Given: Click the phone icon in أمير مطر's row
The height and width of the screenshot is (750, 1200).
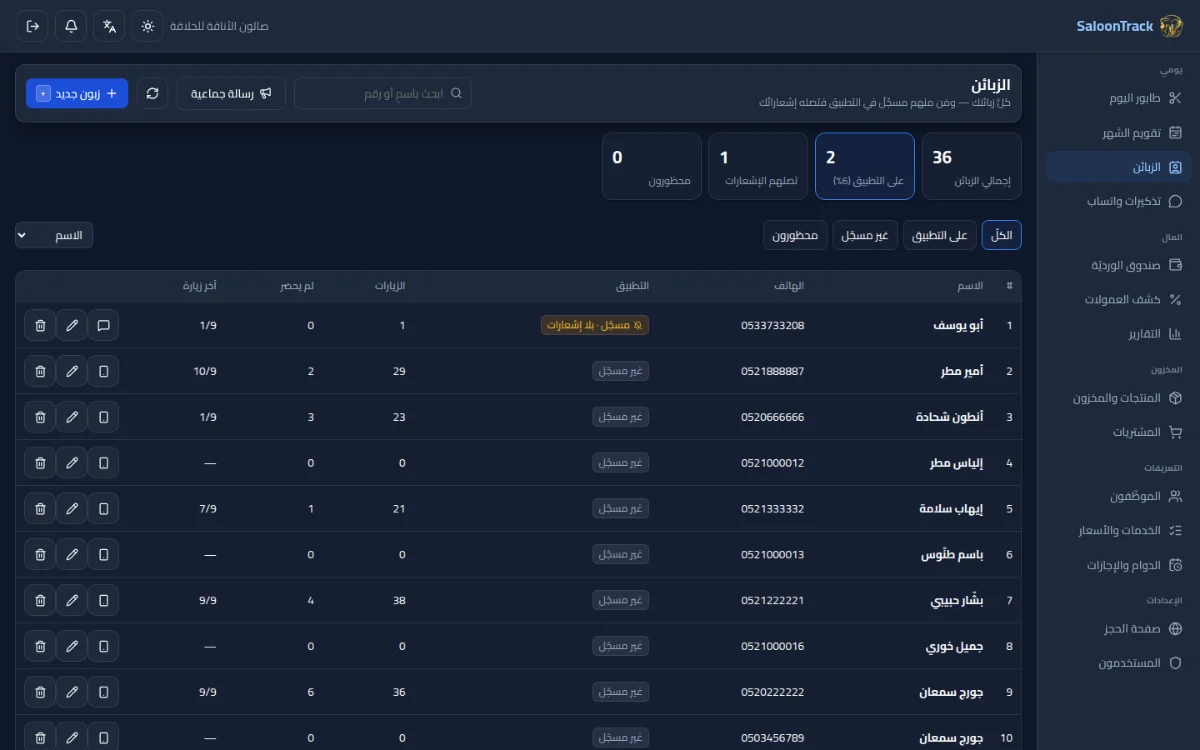Looking at the screenshot, I should point(103,371).
